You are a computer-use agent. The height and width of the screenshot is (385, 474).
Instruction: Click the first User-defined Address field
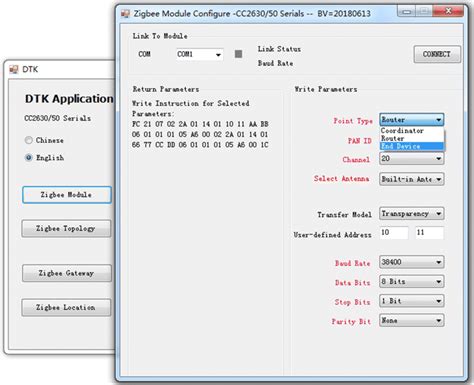pos(394,233)
